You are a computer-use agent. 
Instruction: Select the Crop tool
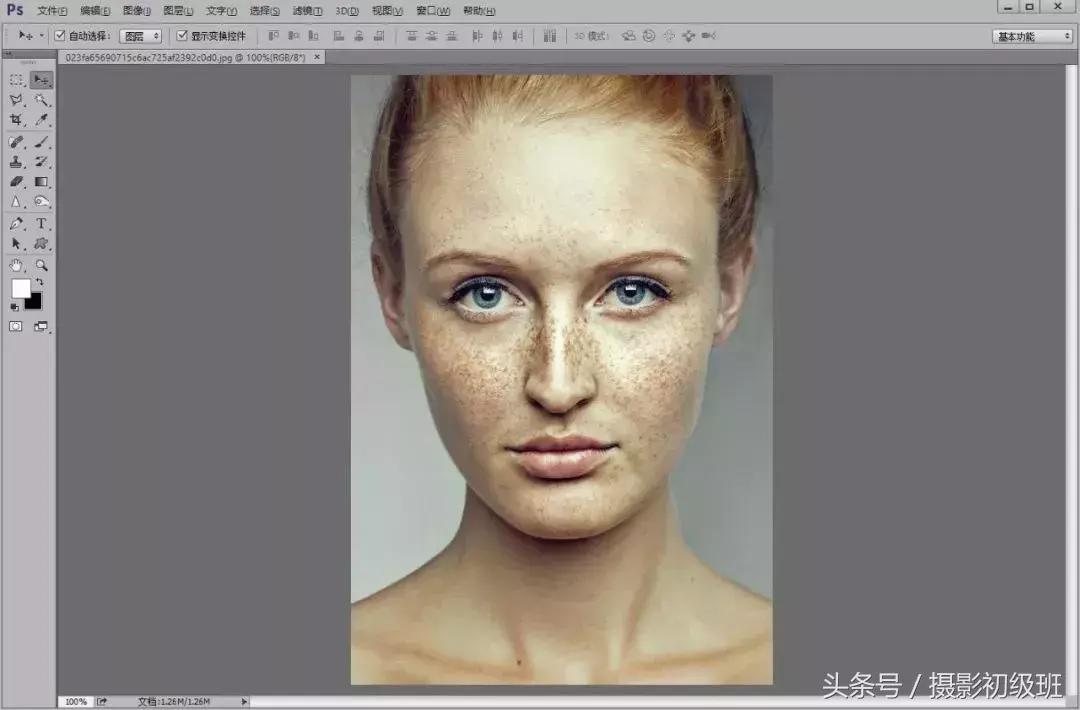tap(16, 120)
